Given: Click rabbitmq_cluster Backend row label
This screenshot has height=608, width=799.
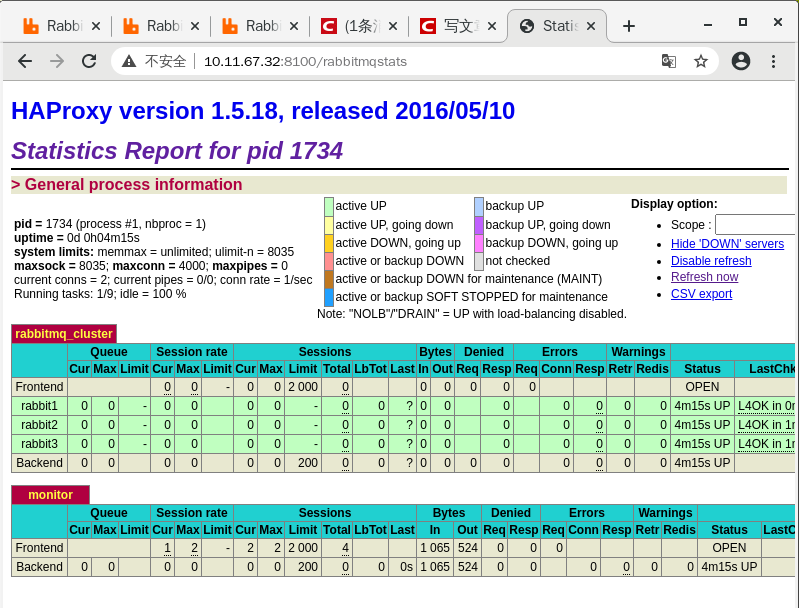Looking at the screenshot, I should [x=39, y=463].
